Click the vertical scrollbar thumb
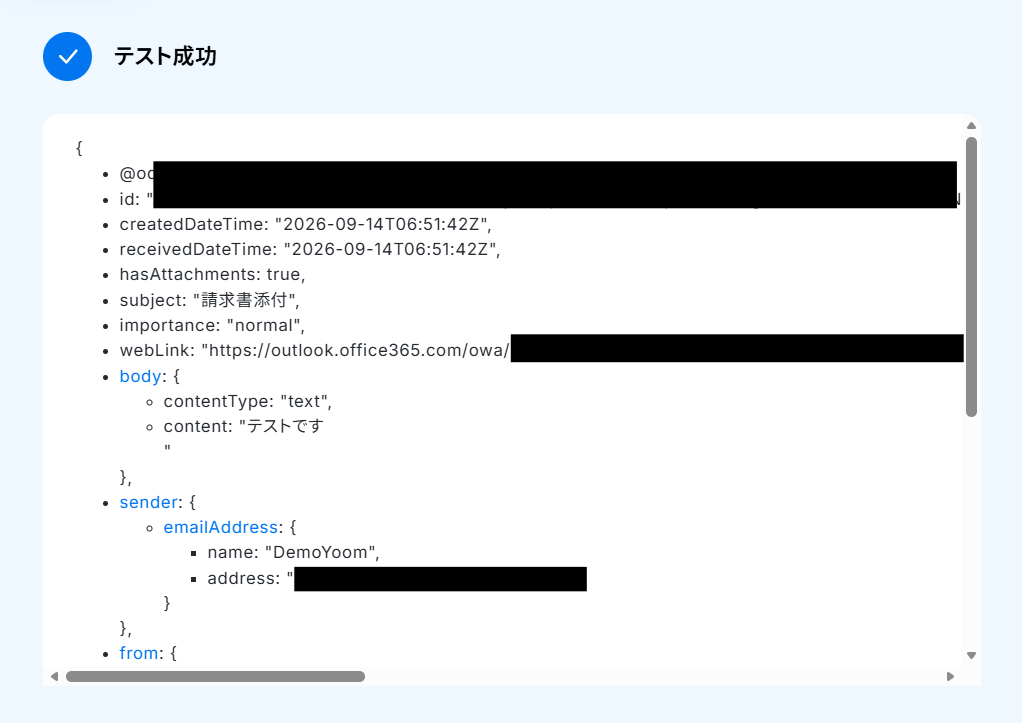The image size is (1022, 723). [971, 276]
